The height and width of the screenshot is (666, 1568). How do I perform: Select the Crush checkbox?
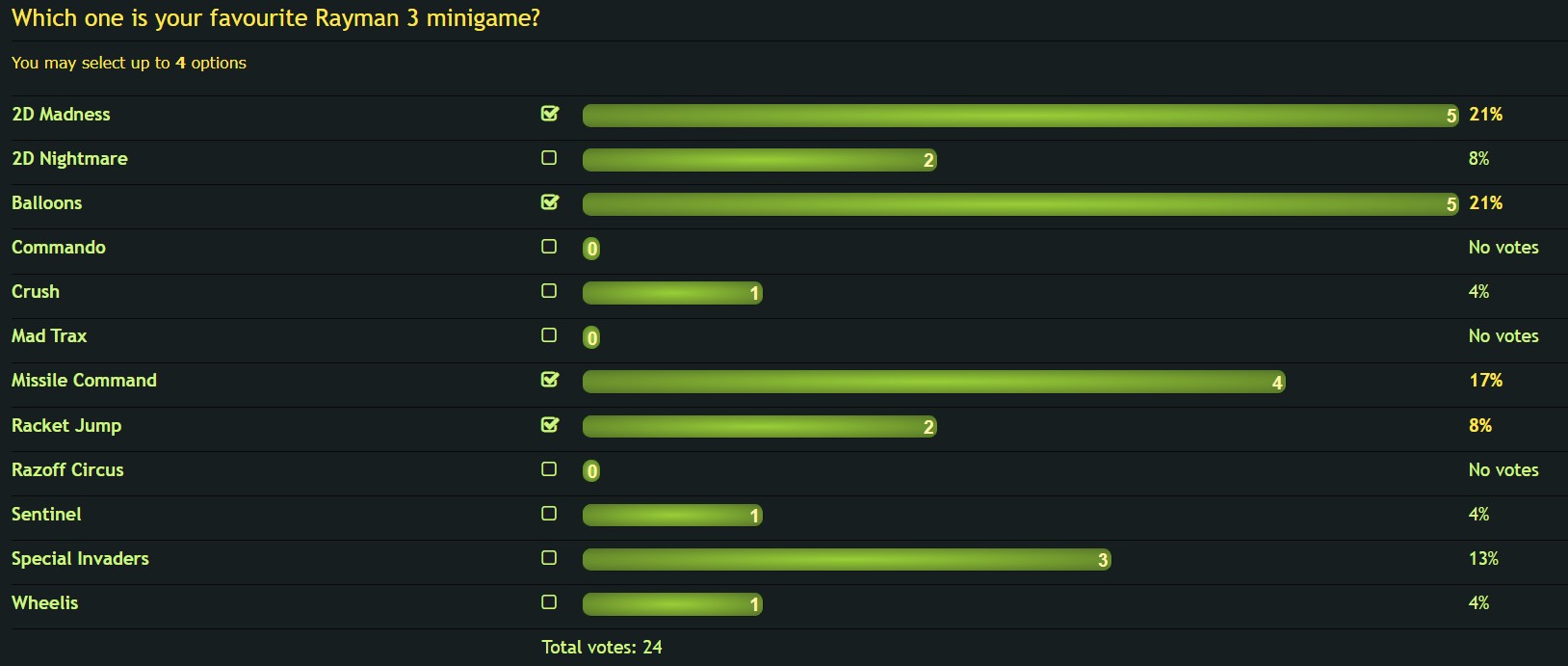(549, 291)
